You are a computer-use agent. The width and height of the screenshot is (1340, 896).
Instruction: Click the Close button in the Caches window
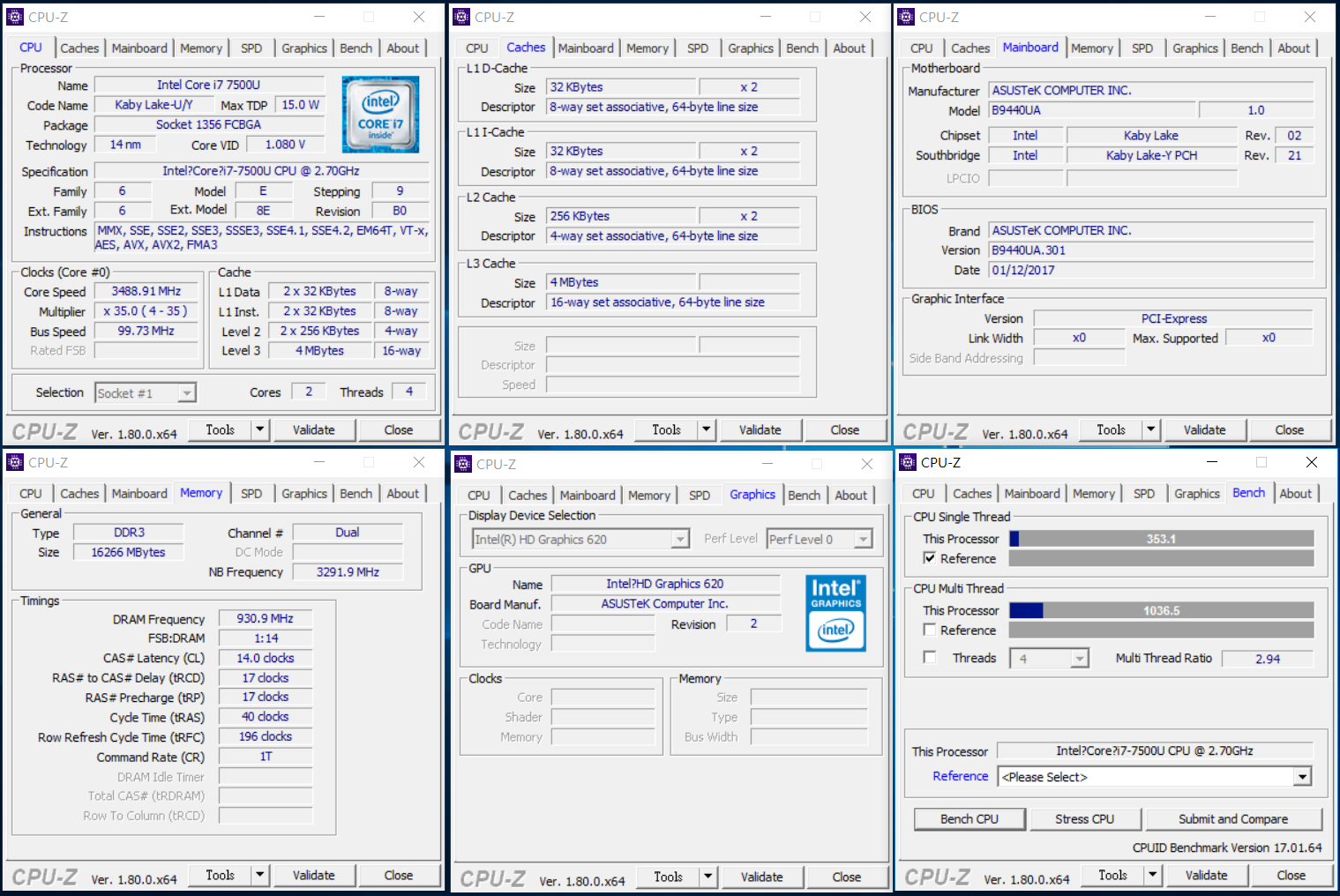[845, 429]
